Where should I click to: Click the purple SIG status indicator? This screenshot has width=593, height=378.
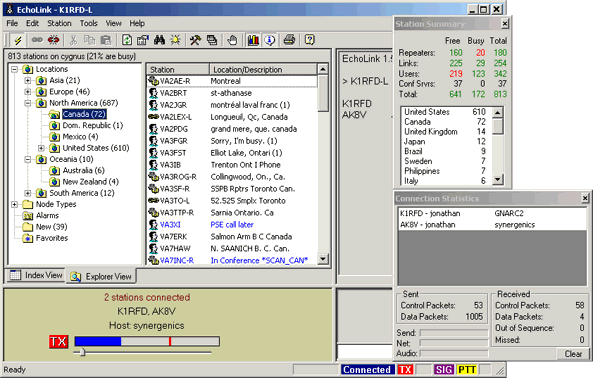tap(444, 369)
